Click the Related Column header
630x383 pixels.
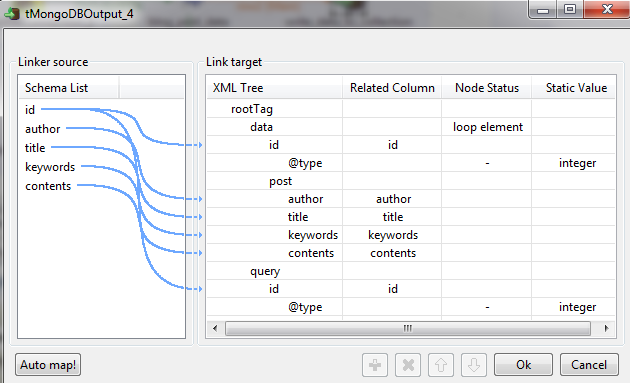click(392, 88)
